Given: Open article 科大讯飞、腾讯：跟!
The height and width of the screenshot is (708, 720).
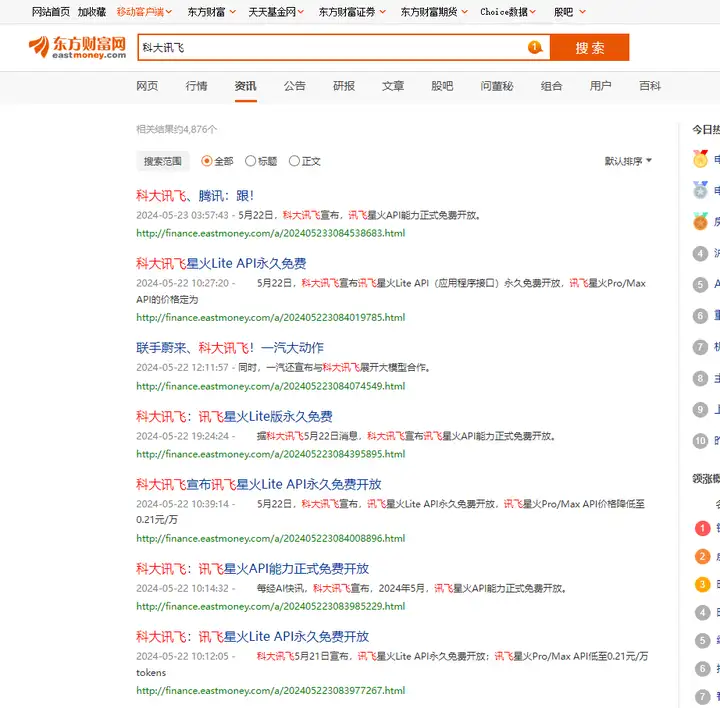Looking at the screenshot, I should (195, 196).
